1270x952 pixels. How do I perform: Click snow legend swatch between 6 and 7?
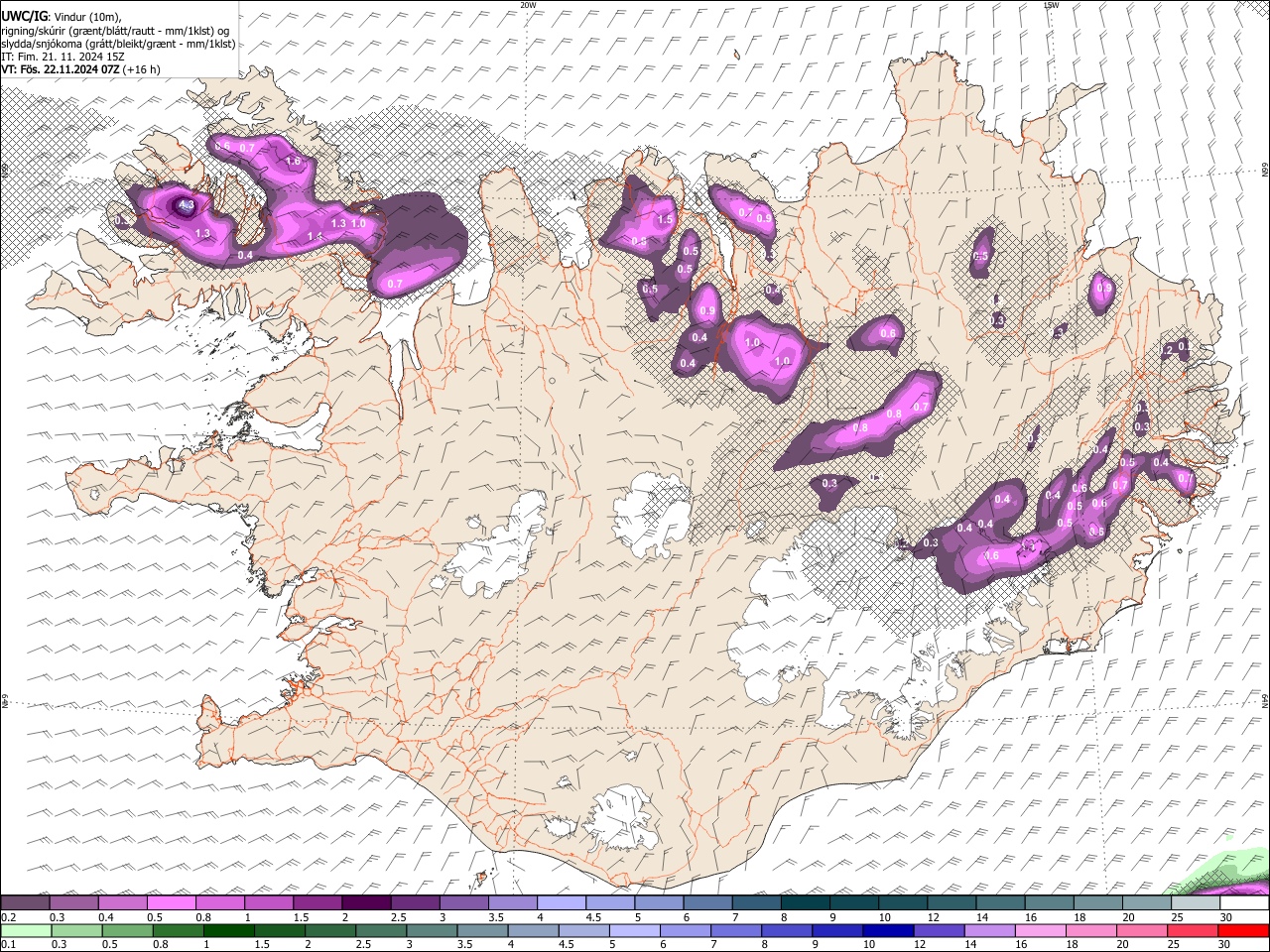pyautogui.click(x=707, y=902)
